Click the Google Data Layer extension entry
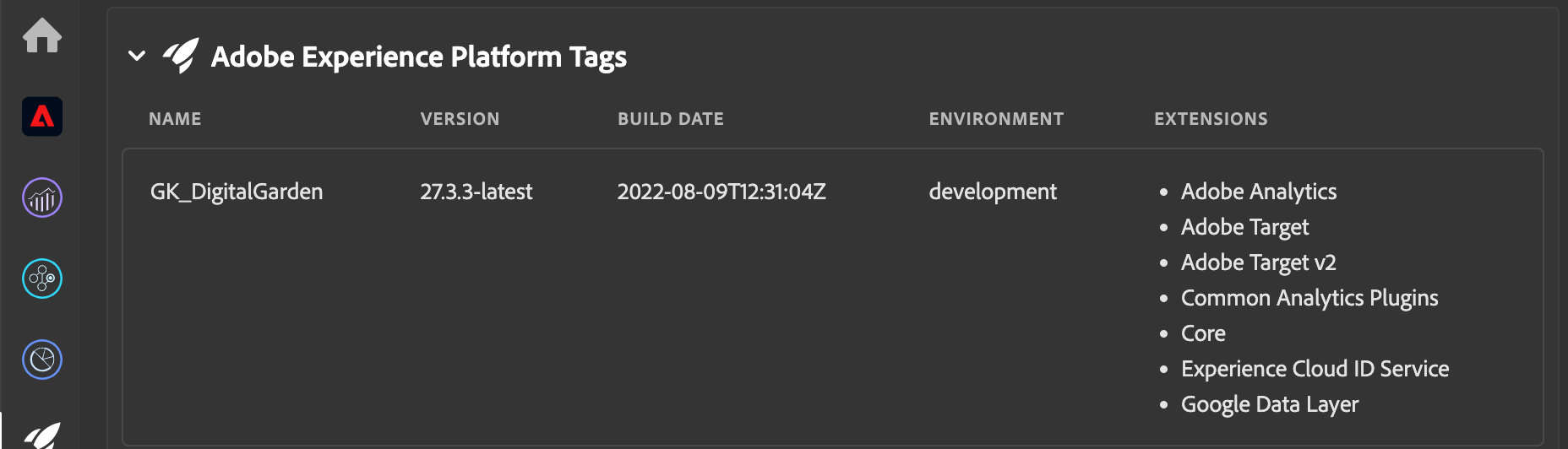The height and width of the screenshot is (449, 1568). (x=1269, y=404)
